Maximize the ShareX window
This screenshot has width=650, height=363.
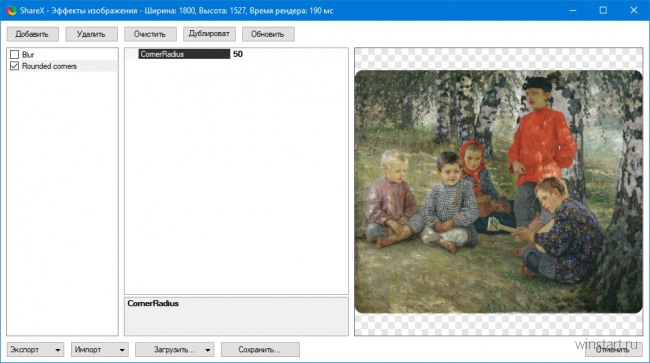pyautogui.click(x=603, y=10)
